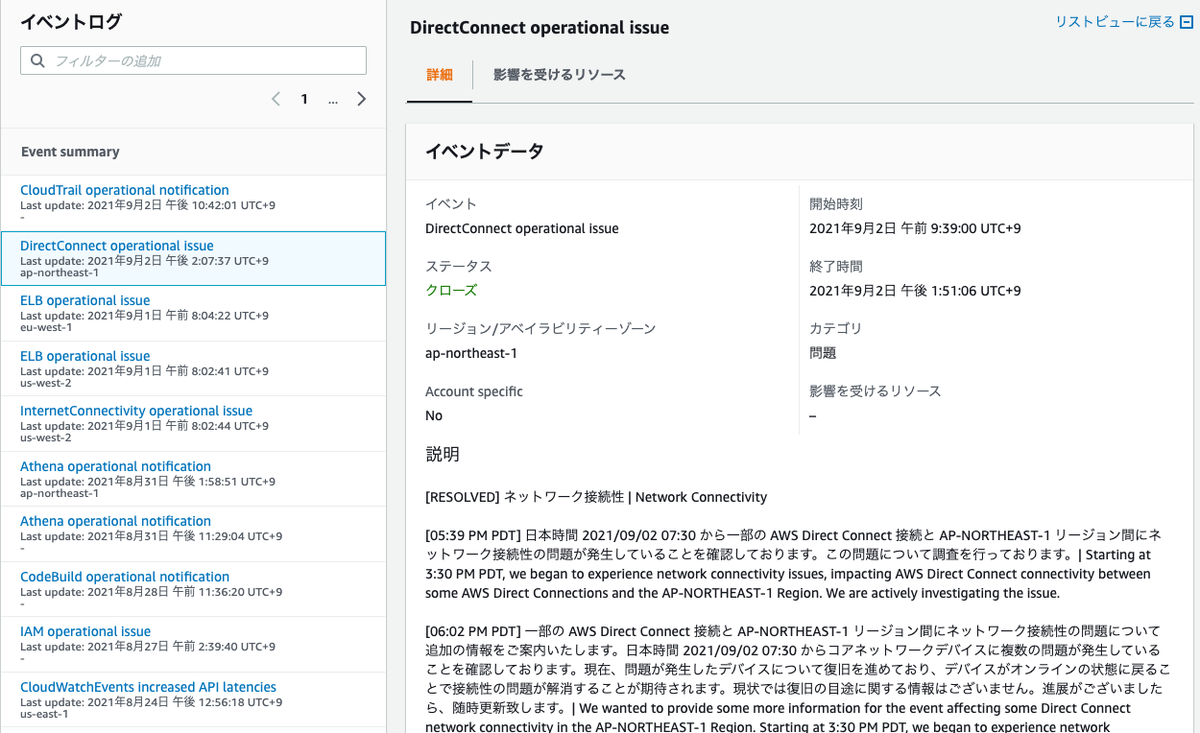Go to next page of event log

(362, 99)
